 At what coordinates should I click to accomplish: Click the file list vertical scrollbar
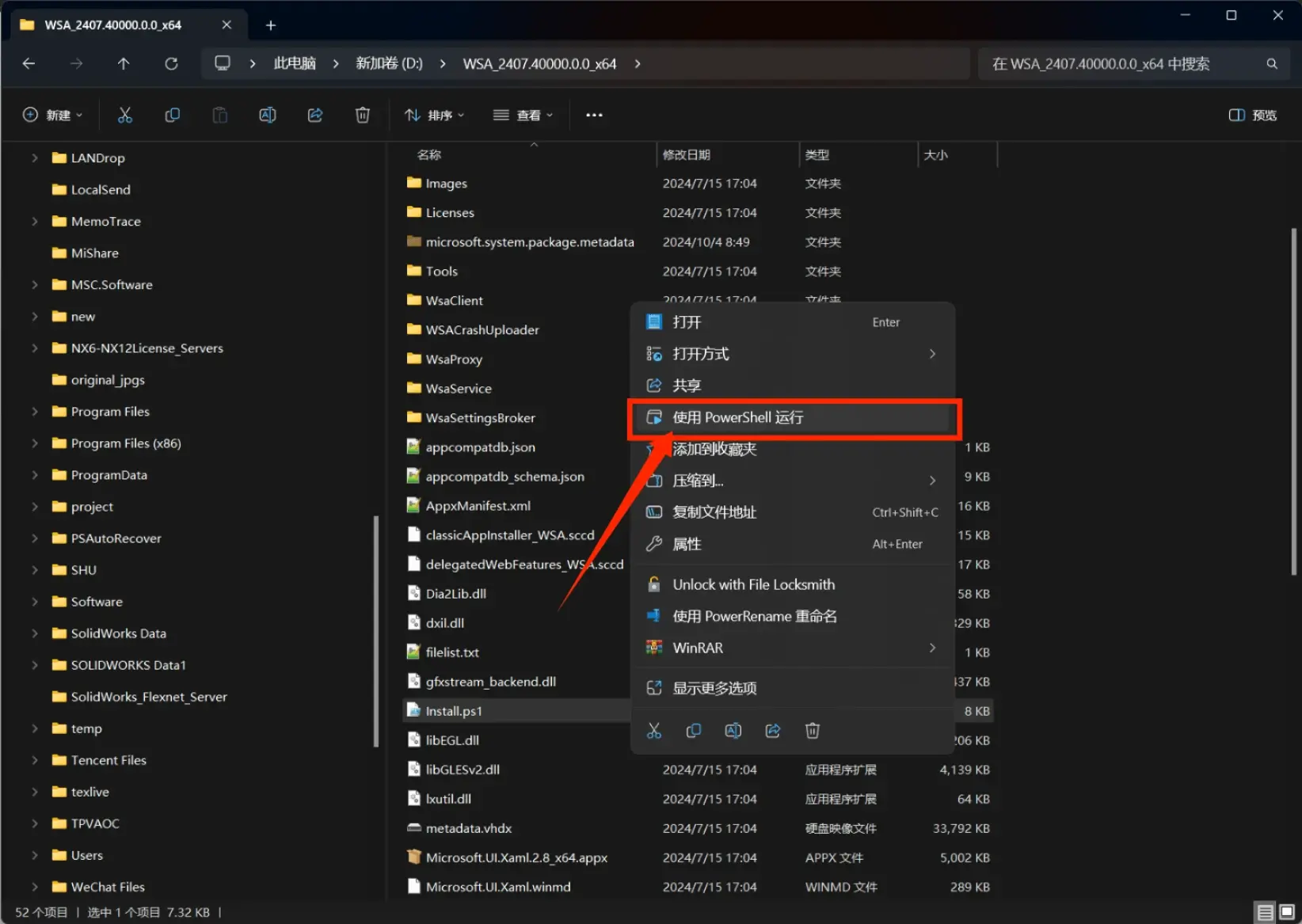click(x=1294, y=402)
